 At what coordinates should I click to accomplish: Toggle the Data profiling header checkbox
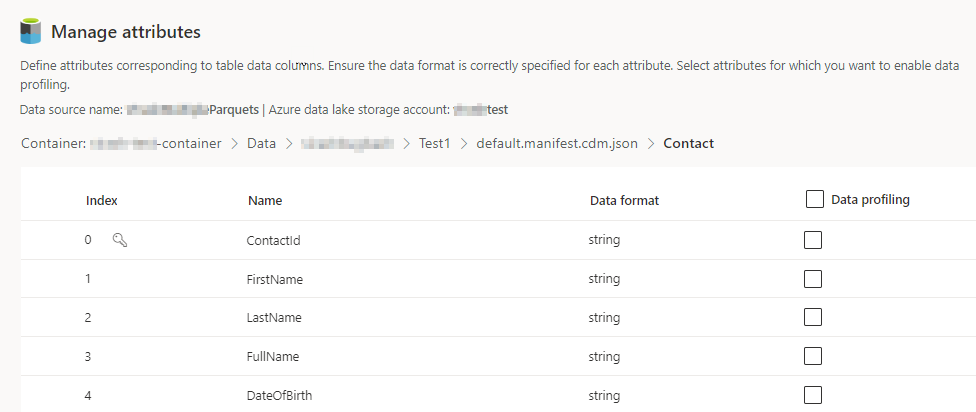tap(814, 200)
